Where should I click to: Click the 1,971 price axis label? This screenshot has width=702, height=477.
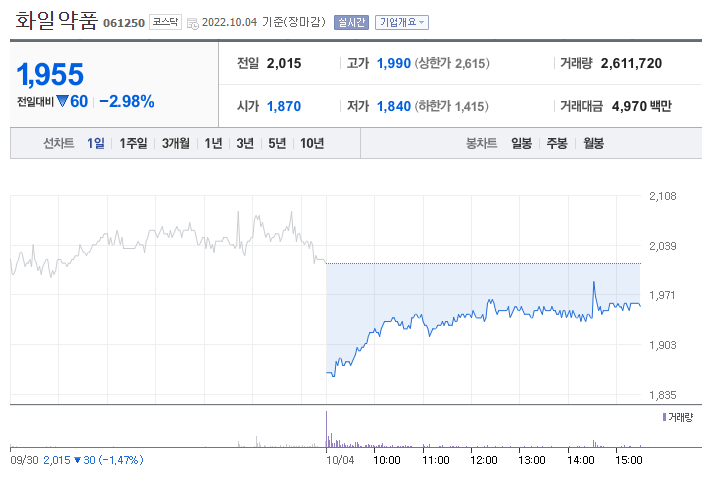pyautogui.click(x=663, y=296)
